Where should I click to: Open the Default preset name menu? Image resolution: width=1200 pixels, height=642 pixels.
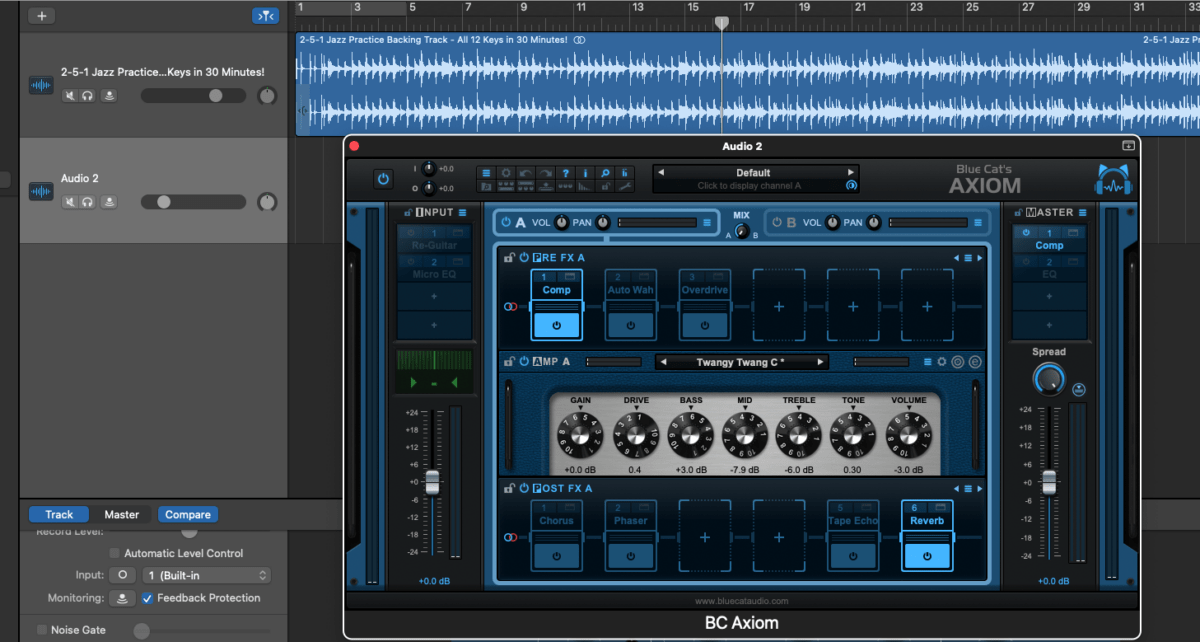pyautogui.click(x=753, y=172)
